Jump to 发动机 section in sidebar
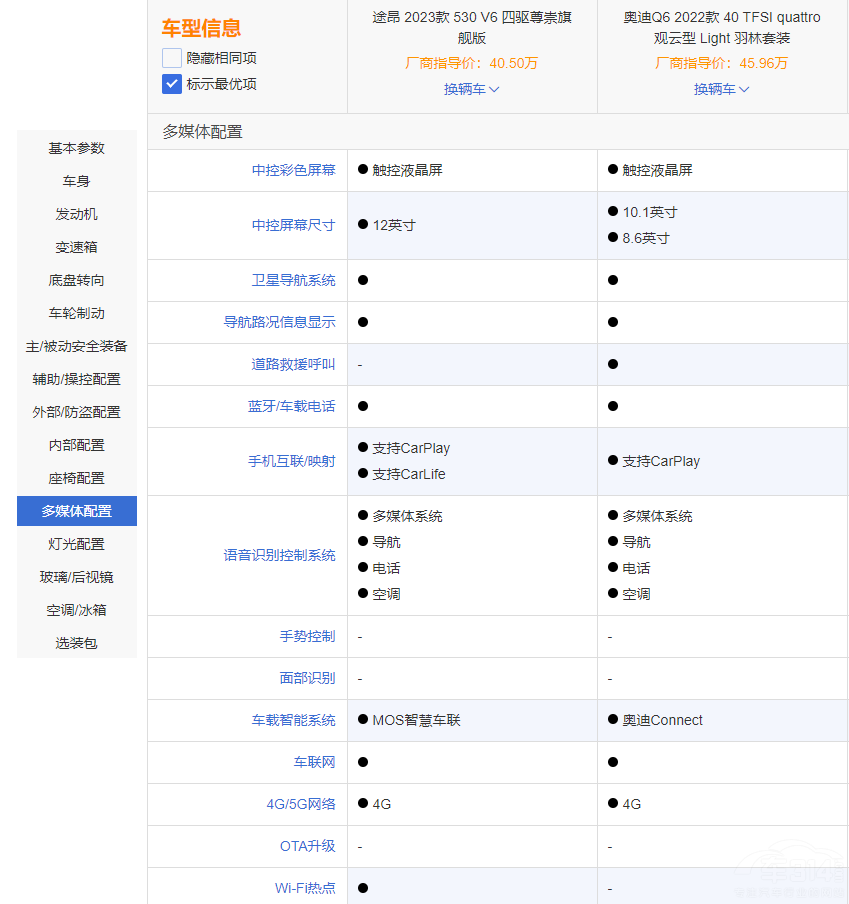Screen dimensions: 849x904 [77, 214]
